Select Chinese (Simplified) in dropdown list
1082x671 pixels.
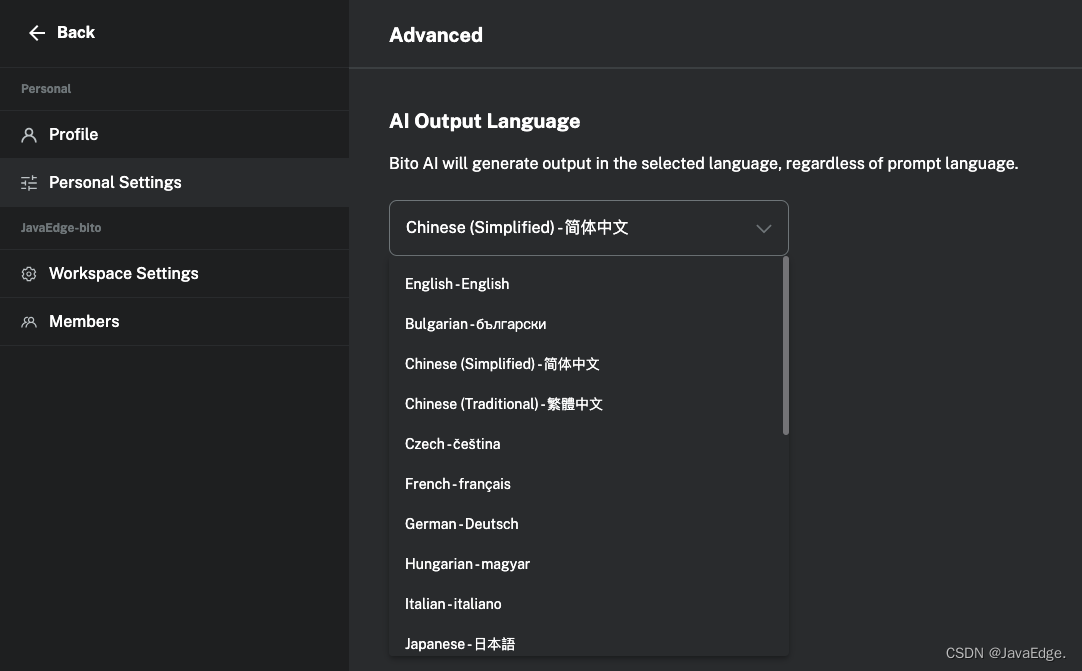pyautogui.click(x=586, y=364)
